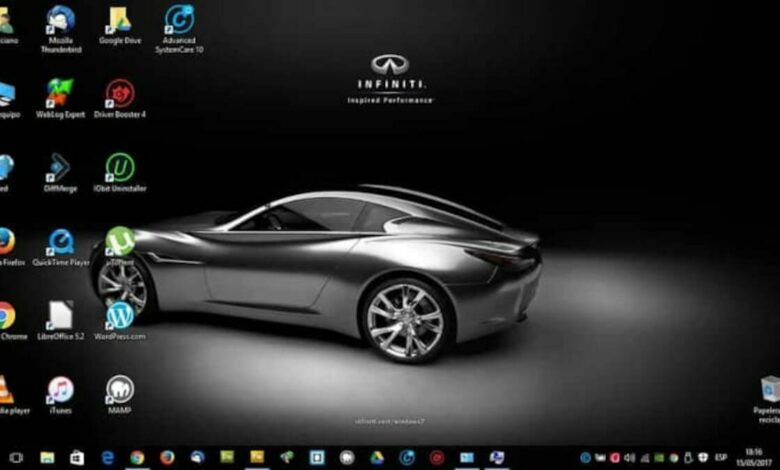
Task: Open Firefox from the taskbar
Action: click(x=167, y=458)
